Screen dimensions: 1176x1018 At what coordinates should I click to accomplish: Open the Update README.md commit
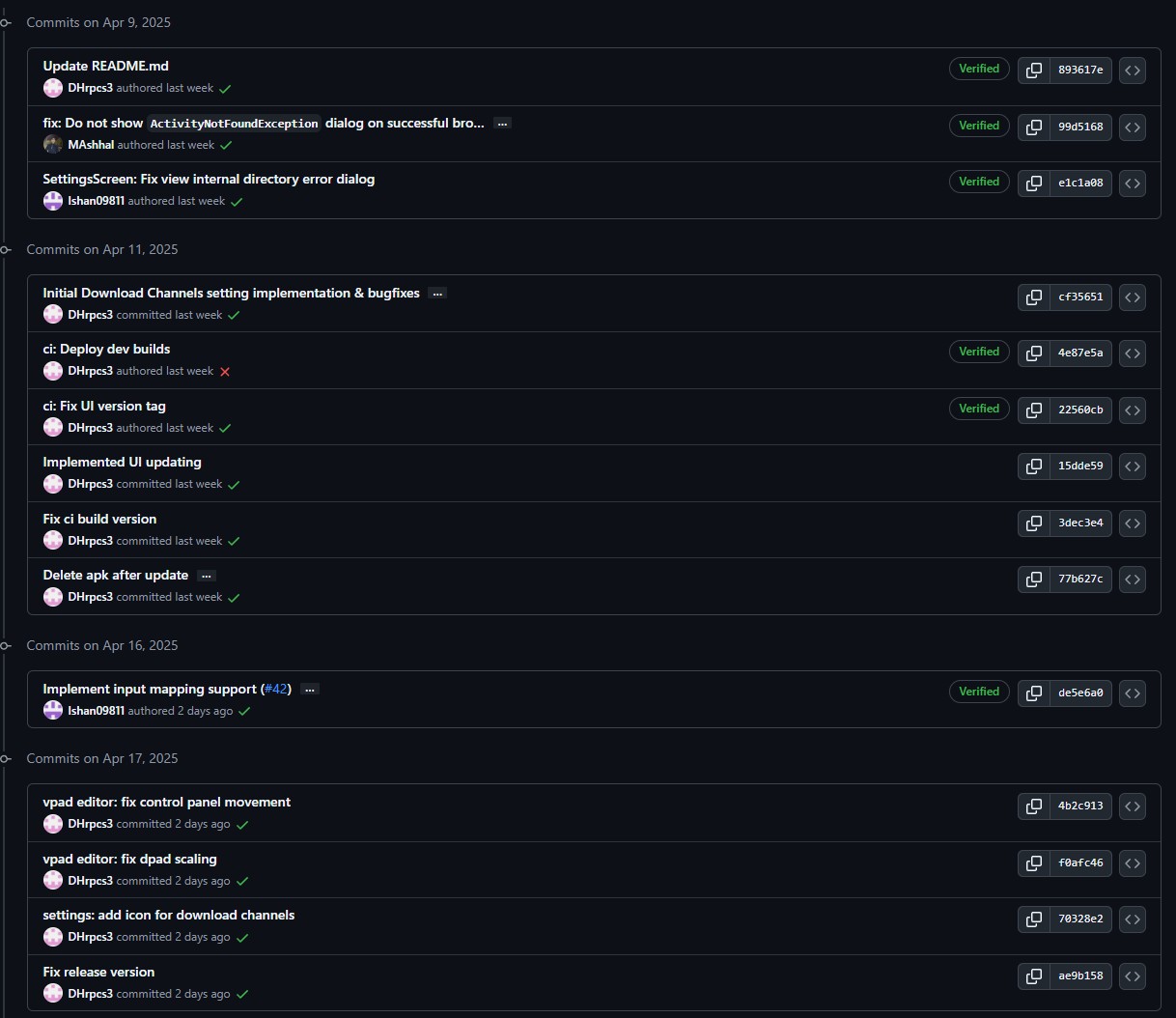[x=105, y=66]
